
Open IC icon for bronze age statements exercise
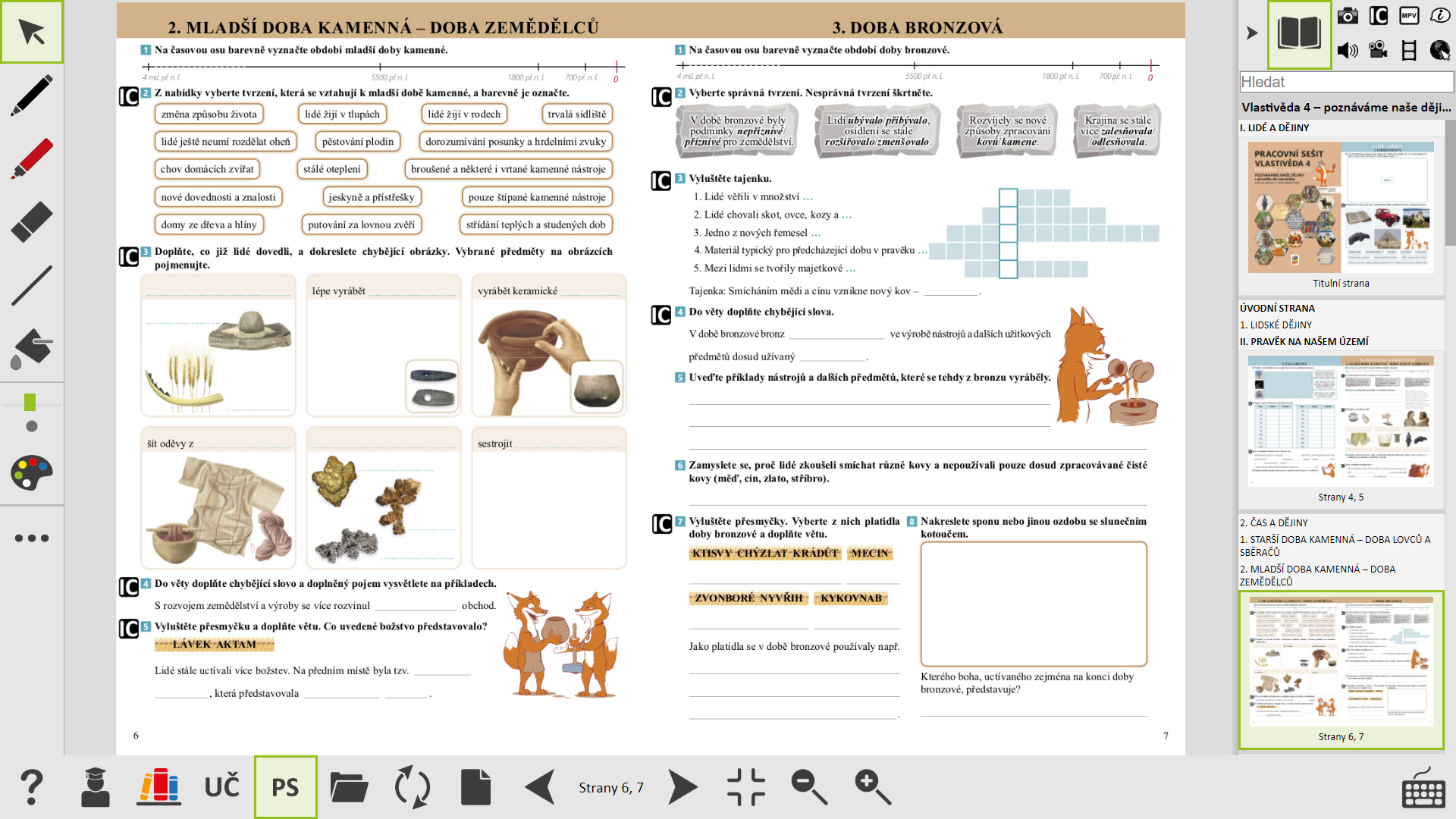pyautogui.click(x=661, y=97)
